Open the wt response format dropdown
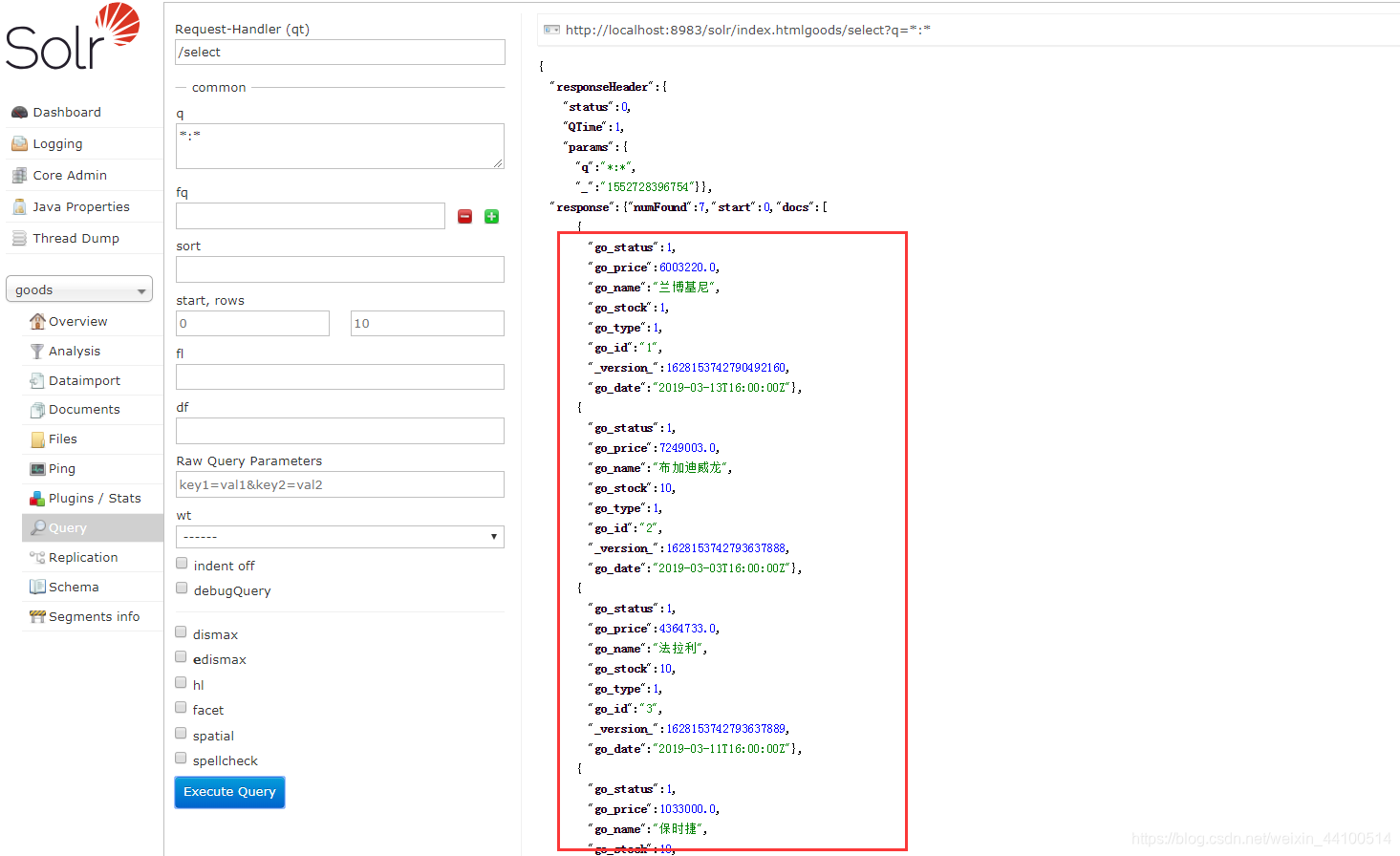 point(340,537)
